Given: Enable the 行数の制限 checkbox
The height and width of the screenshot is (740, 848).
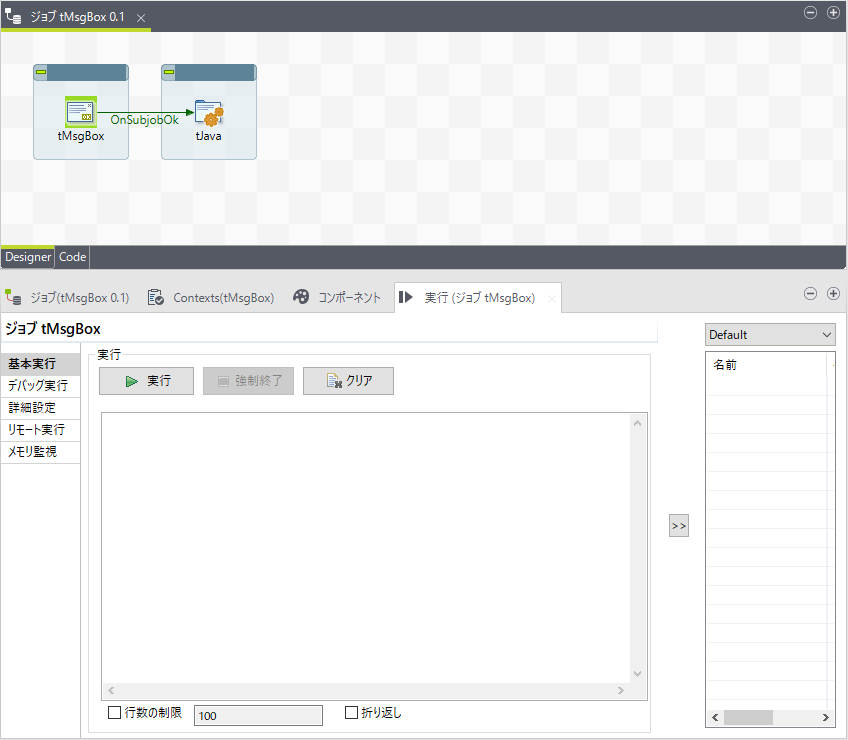Looking at the screenshot, I should coord(115,713).
